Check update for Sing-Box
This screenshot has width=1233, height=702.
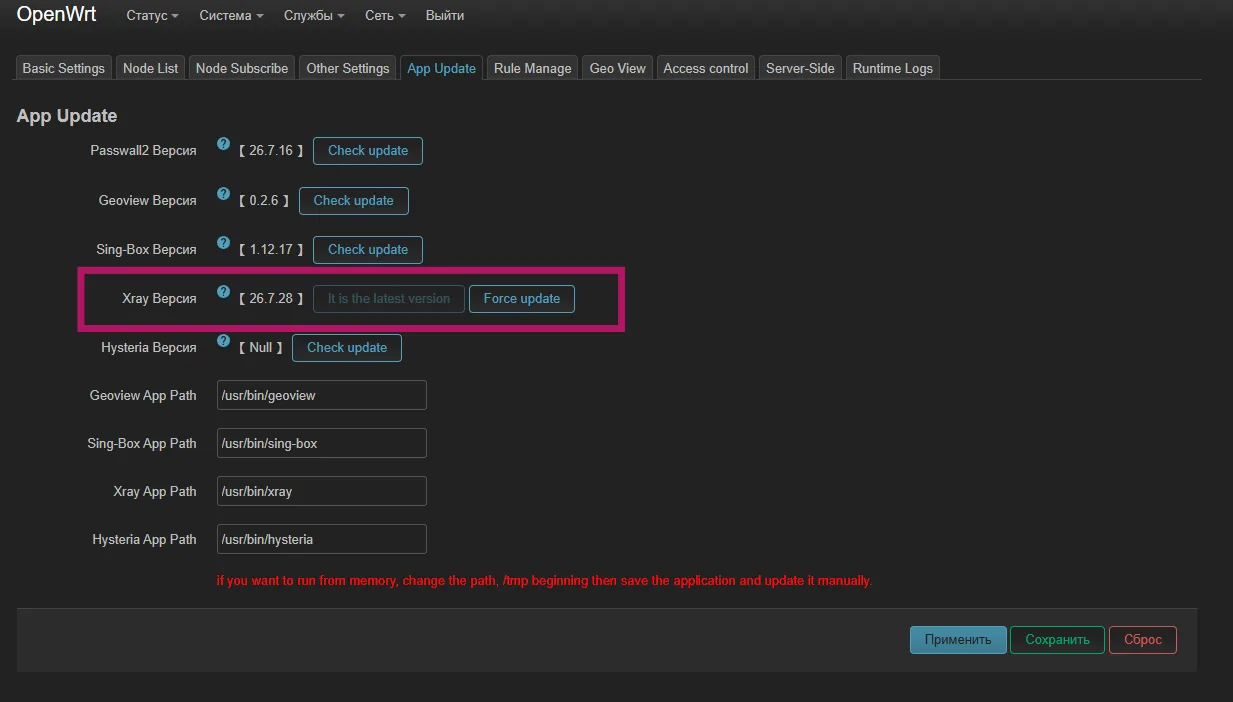(x=368, y=250)
